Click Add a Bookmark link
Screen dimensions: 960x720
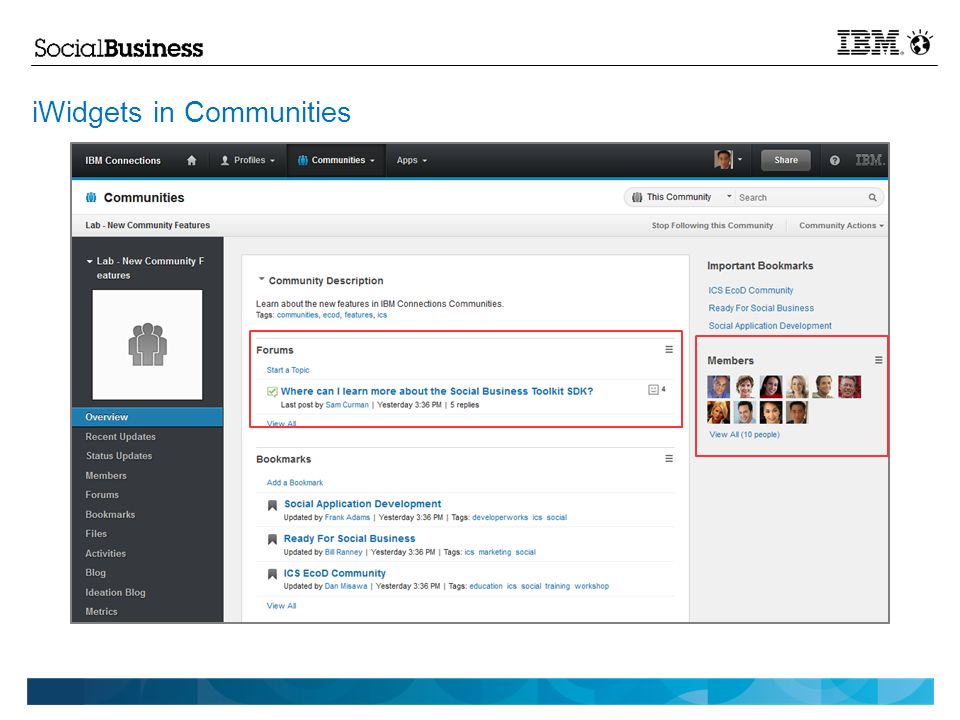(294, 482)
